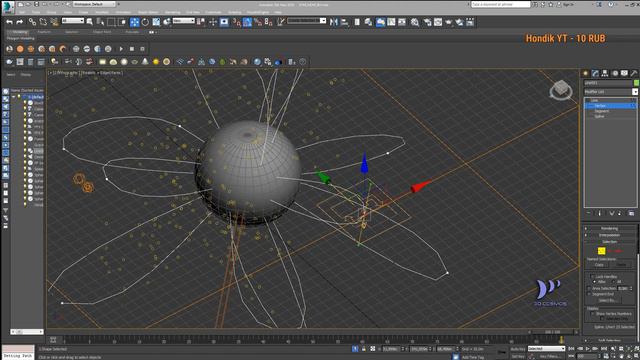Click the help search input field
Screen dimensions: 640x360
coord(500,4)
